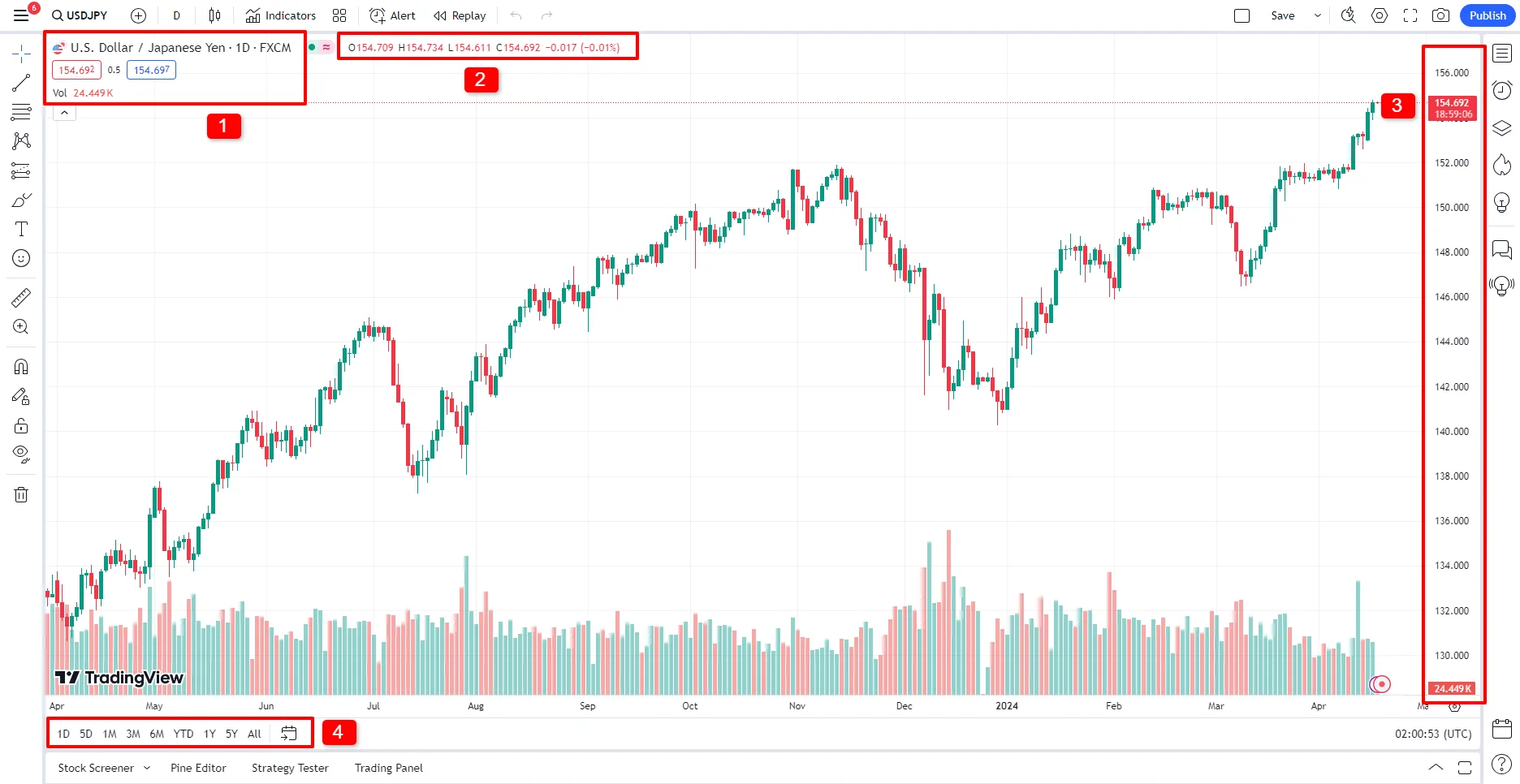1520x784 pixels.
Task: Select the trend line drawing tool
Action: tap(21, 83)
